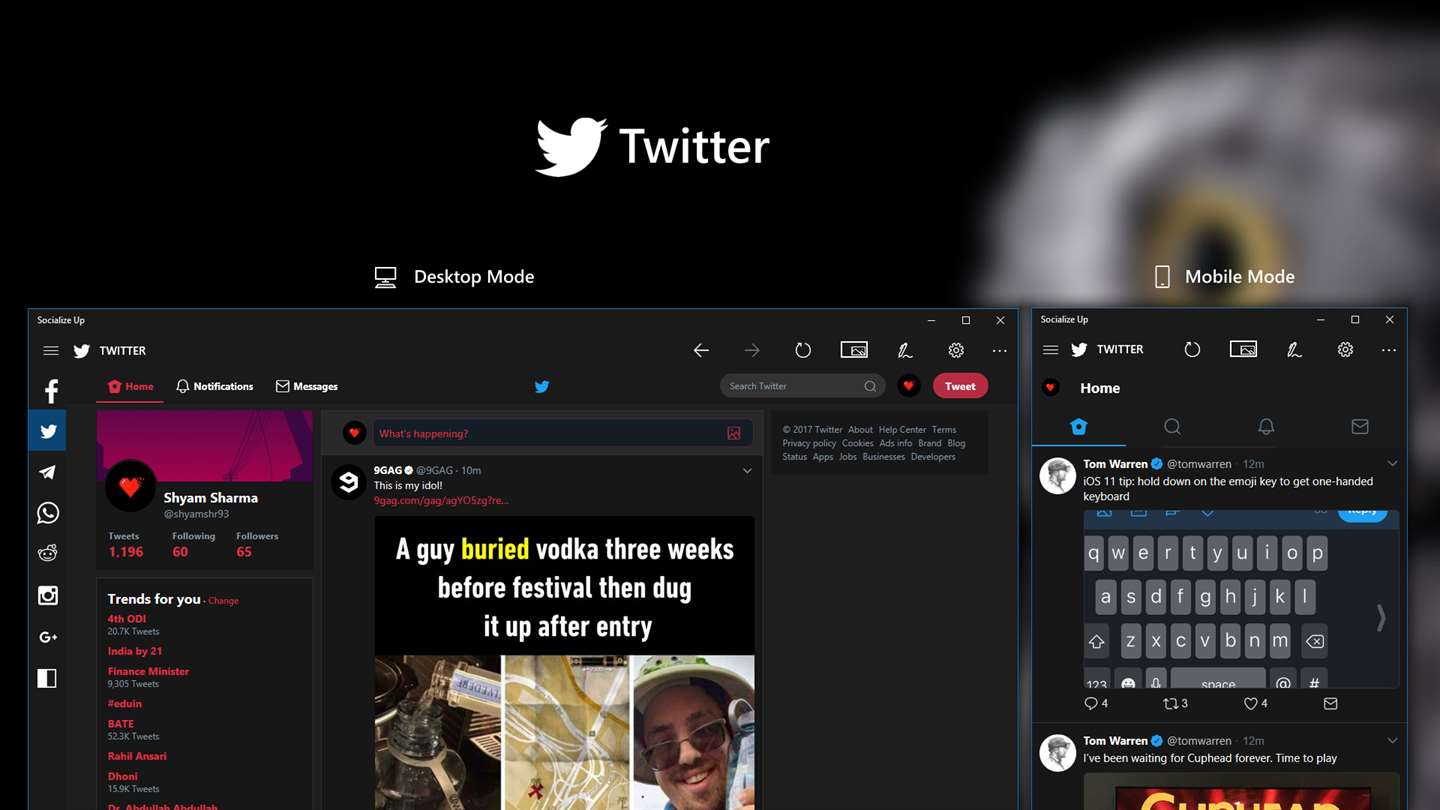Open more options in mobile window
1440x810 pixels.
click(1389, 350)
